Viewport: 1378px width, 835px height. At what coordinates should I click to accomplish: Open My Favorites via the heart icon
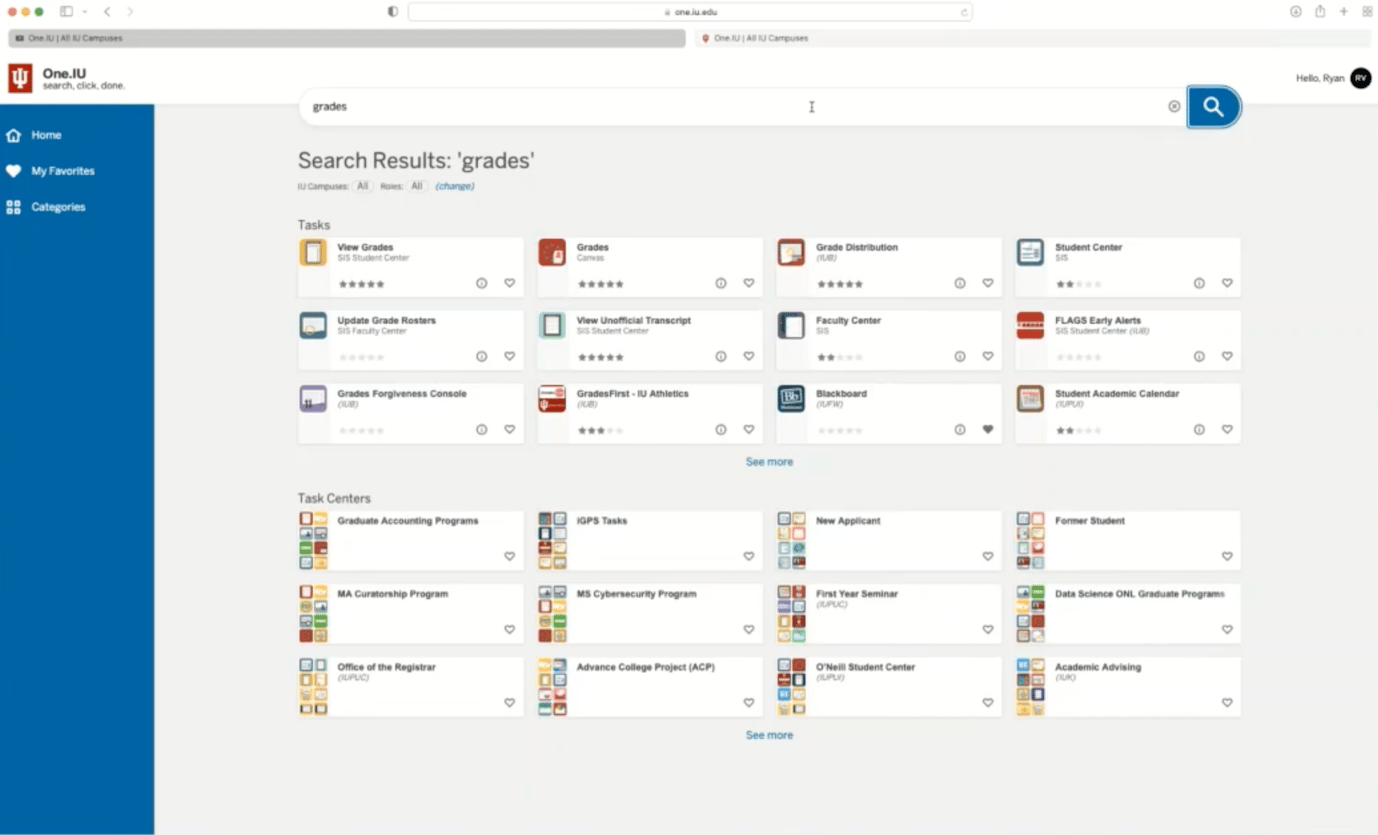click(15, 171)
